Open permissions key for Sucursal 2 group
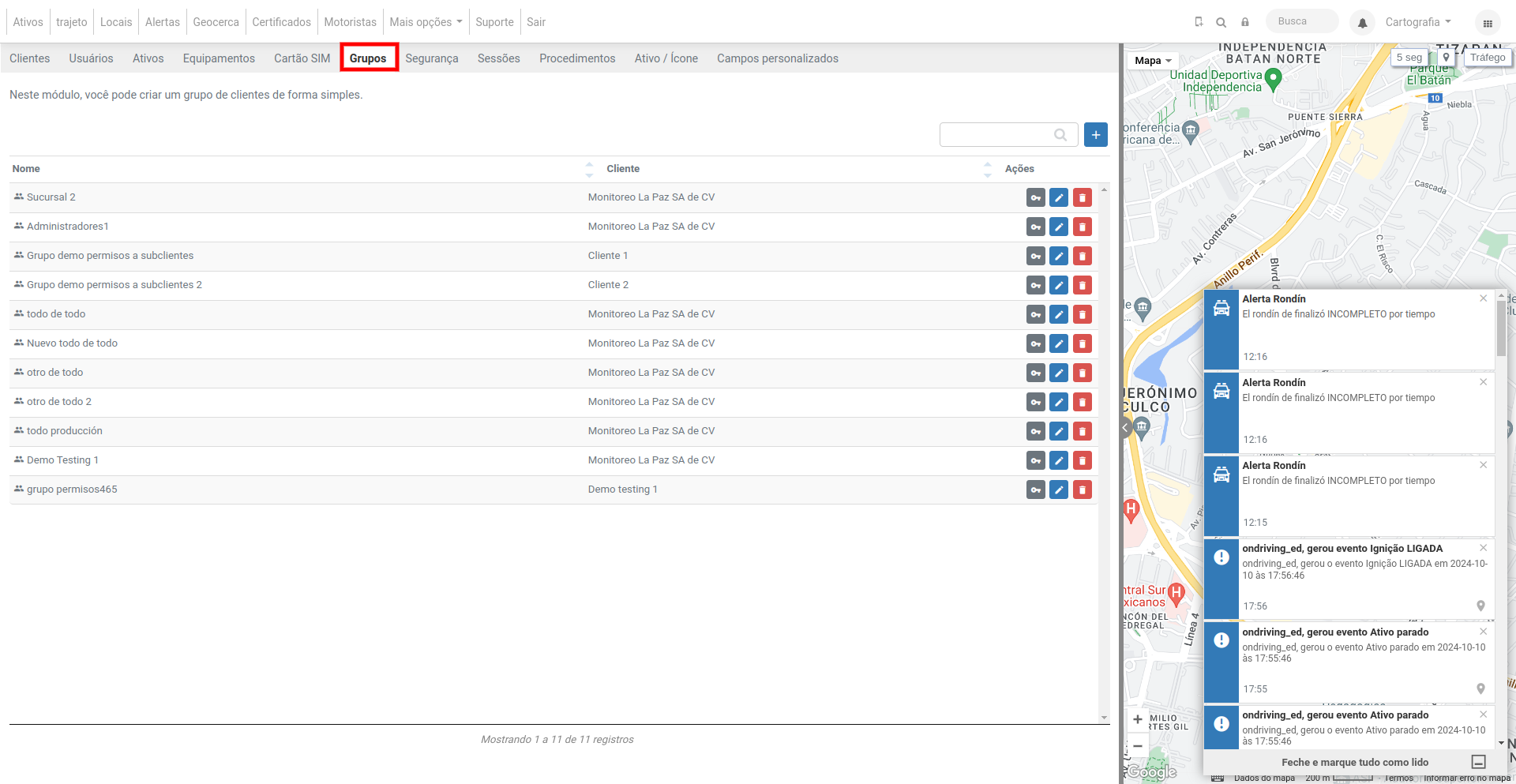 tap(1035, 198)
